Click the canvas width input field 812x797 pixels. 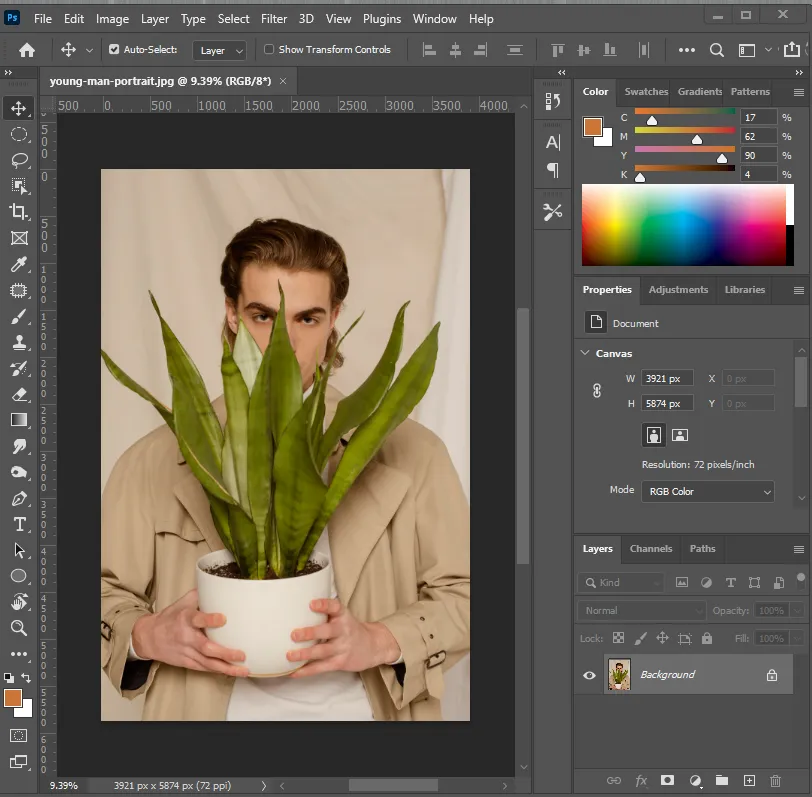point(667,378)
